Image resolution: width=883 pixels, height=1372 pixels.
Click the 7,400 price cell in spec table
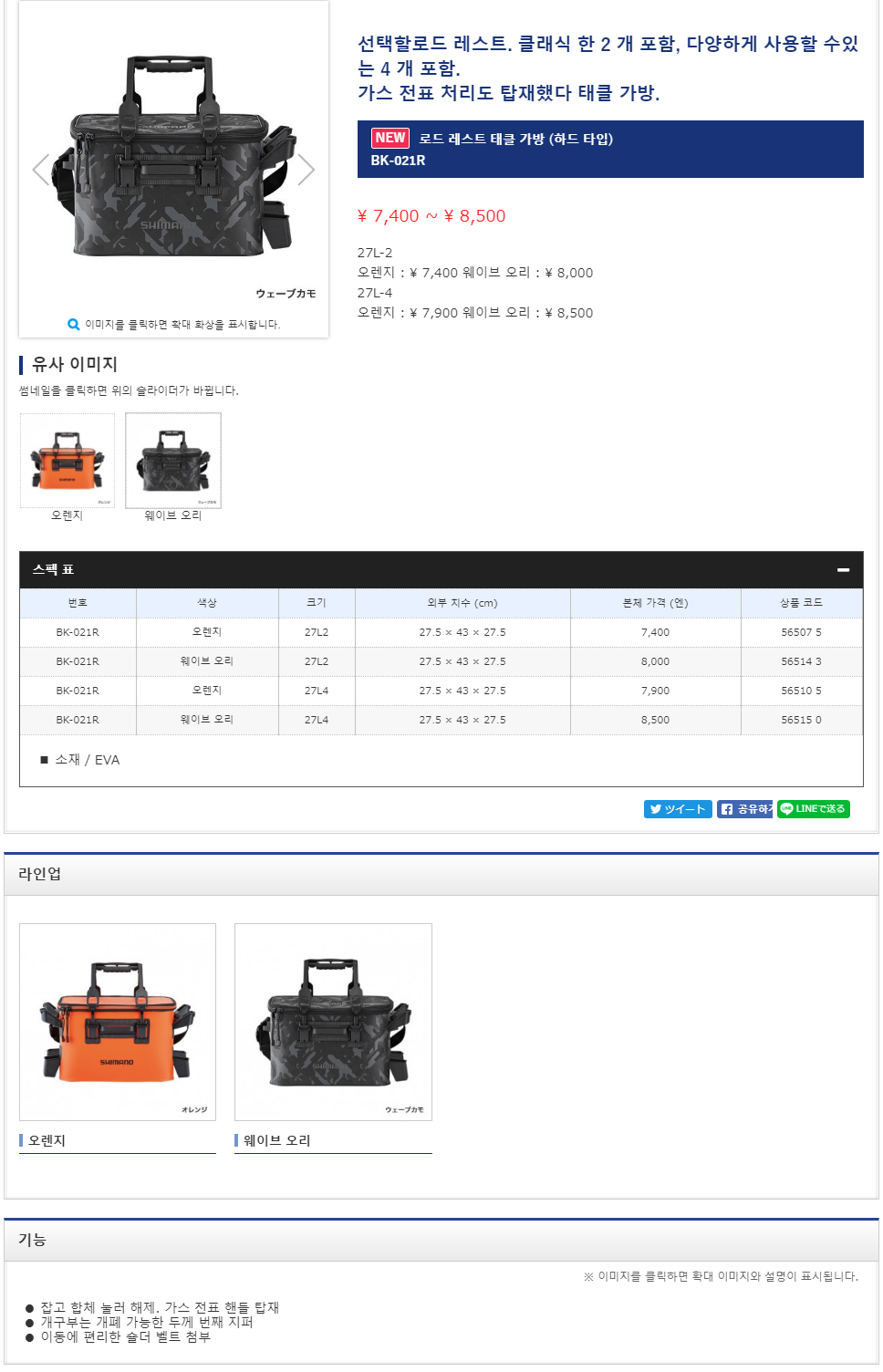[655, 632]
